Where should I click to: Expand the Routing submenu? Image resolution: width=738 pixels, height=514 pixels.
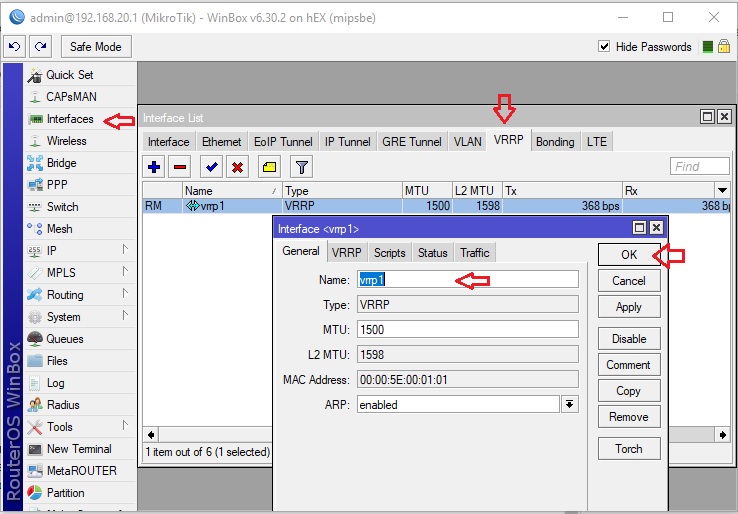tap(125, 294)
